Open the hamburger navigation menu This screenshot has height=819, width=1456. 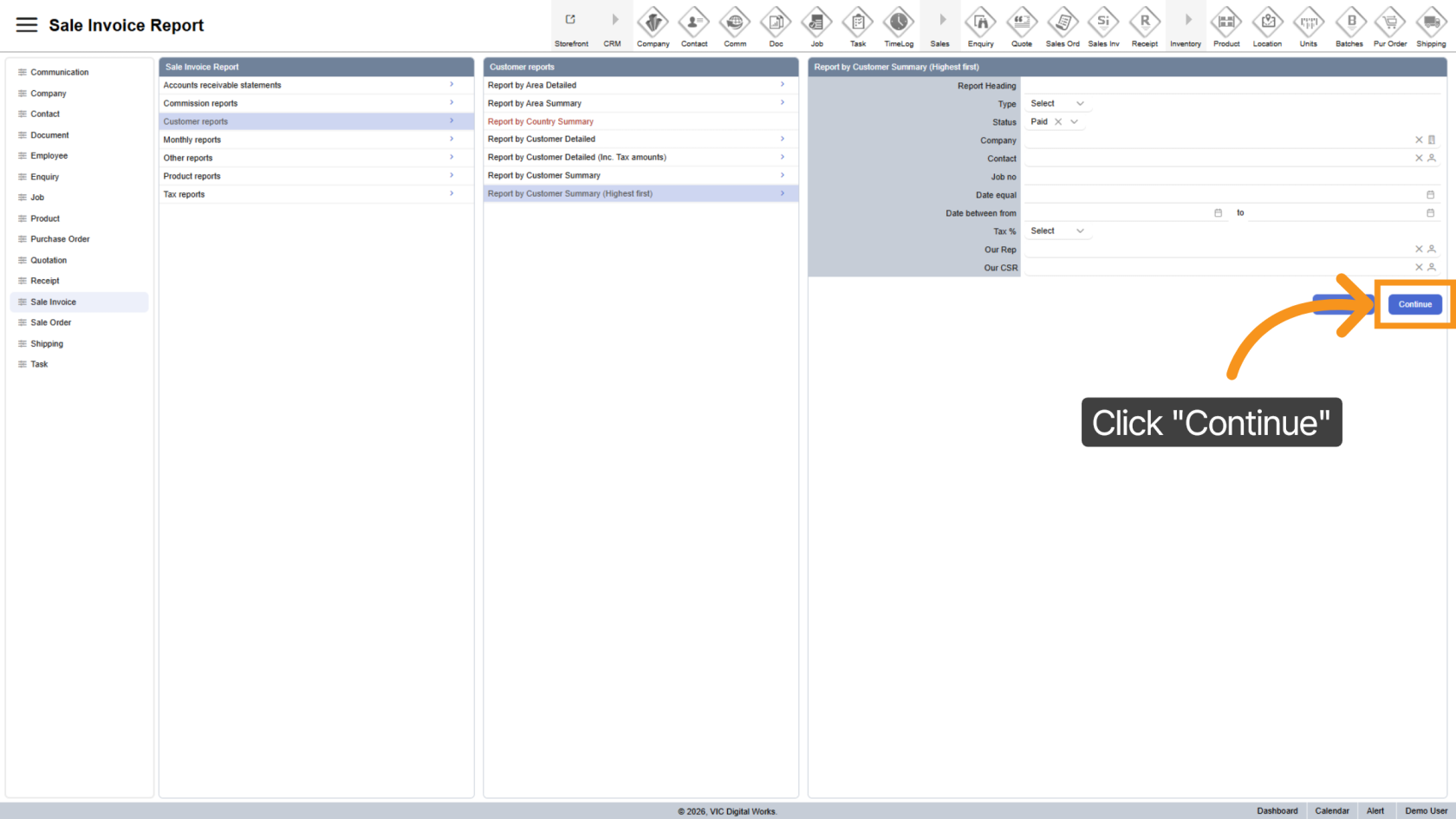(x=27, y=25)
